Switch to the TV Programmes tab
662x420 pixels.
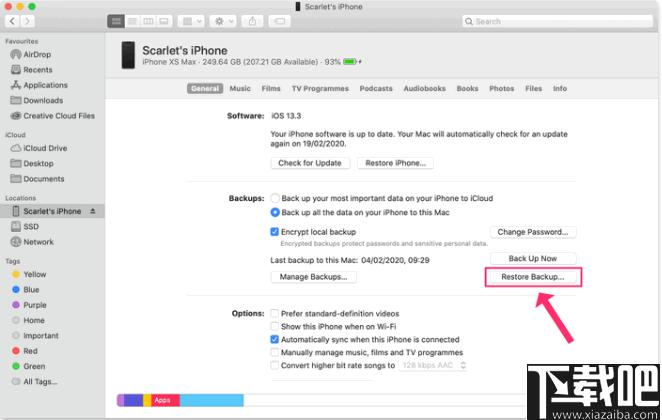click(320, 89)
